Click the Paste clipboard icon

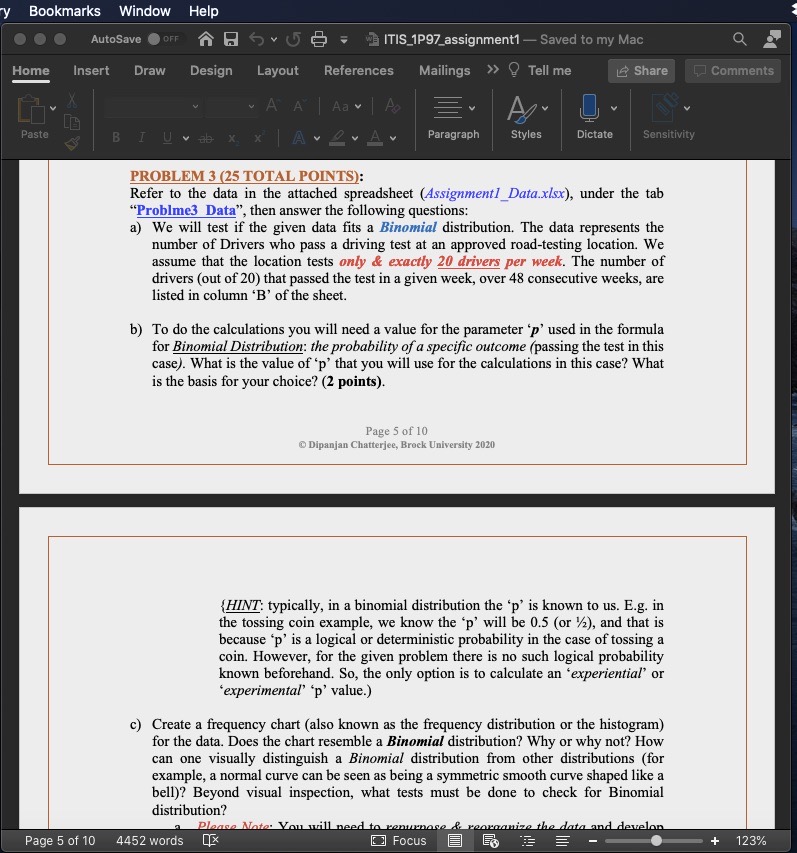tap(32, 109)
